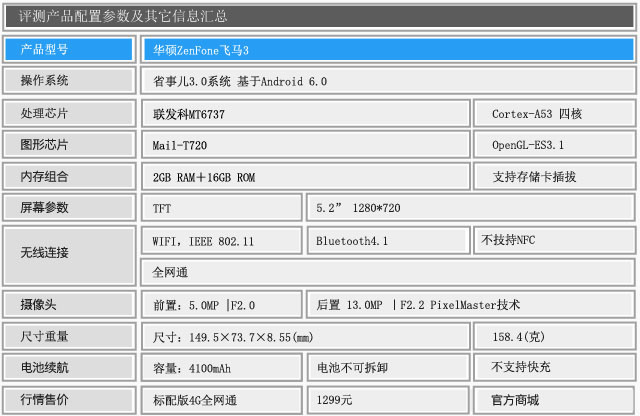640x416 pixels.
Task: Click the OpenGL-ES3.1 cell
Action: (554, 145)
